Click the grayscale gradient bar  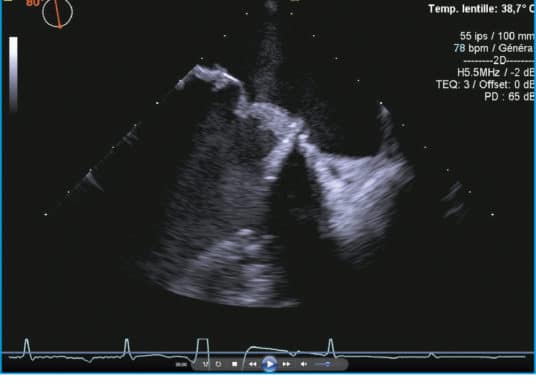13,74
